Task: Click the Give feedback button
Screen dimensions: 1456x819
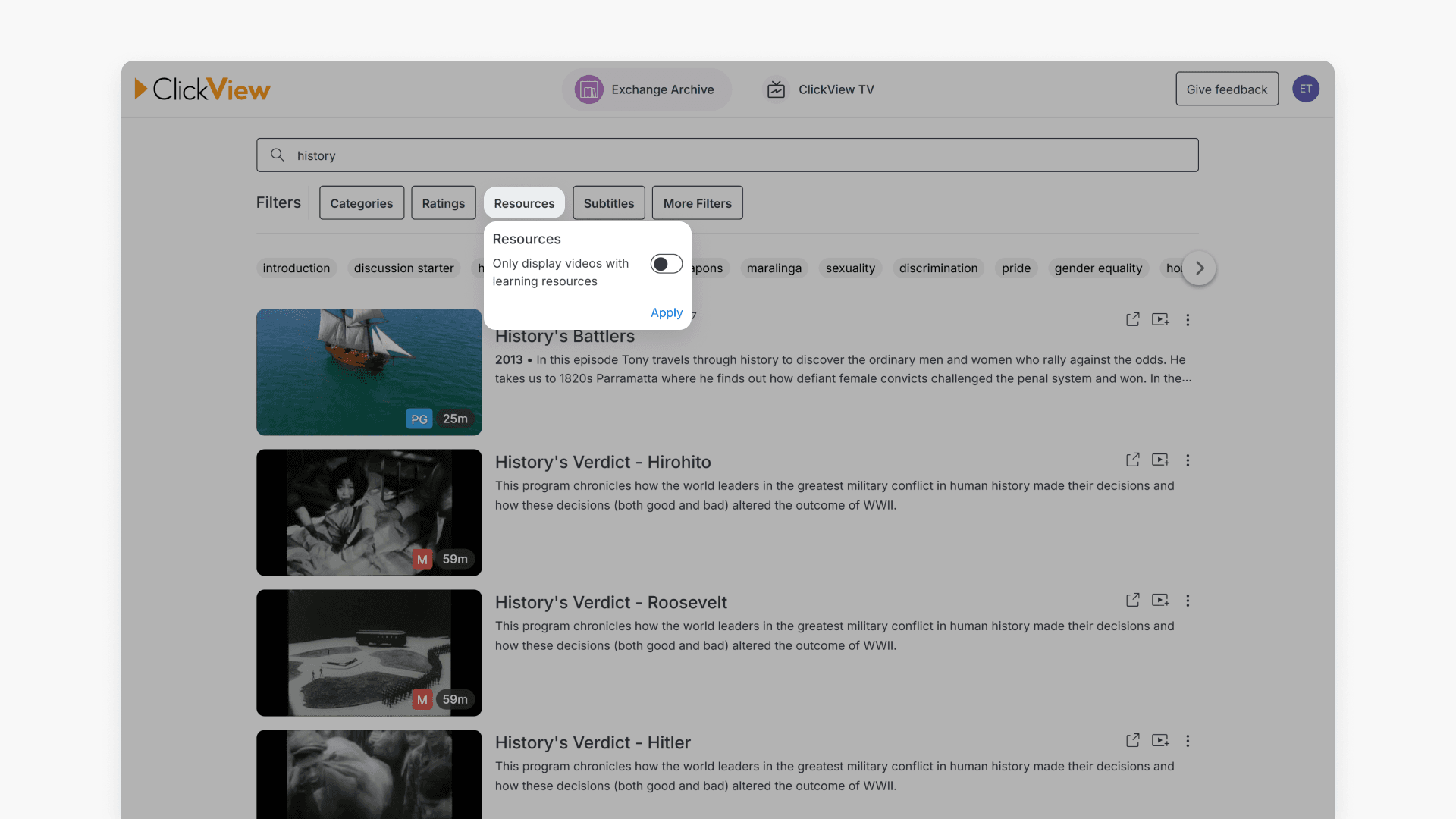Action: (1226, 89)
